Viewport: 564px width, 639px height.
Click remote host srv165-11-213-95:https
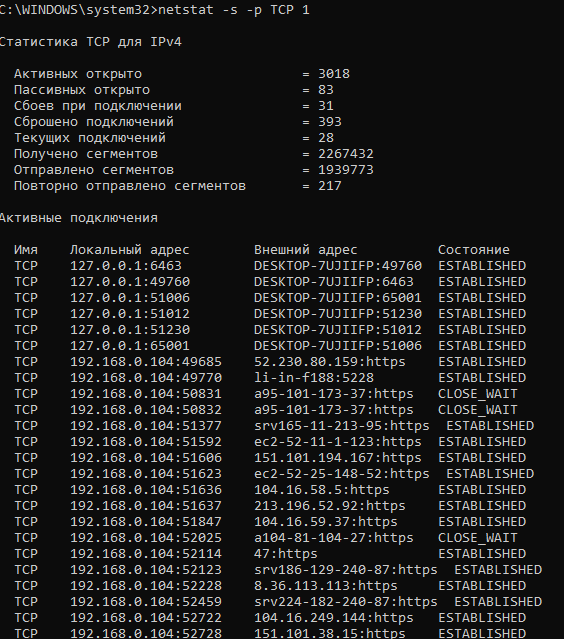(x=342, y=426)
